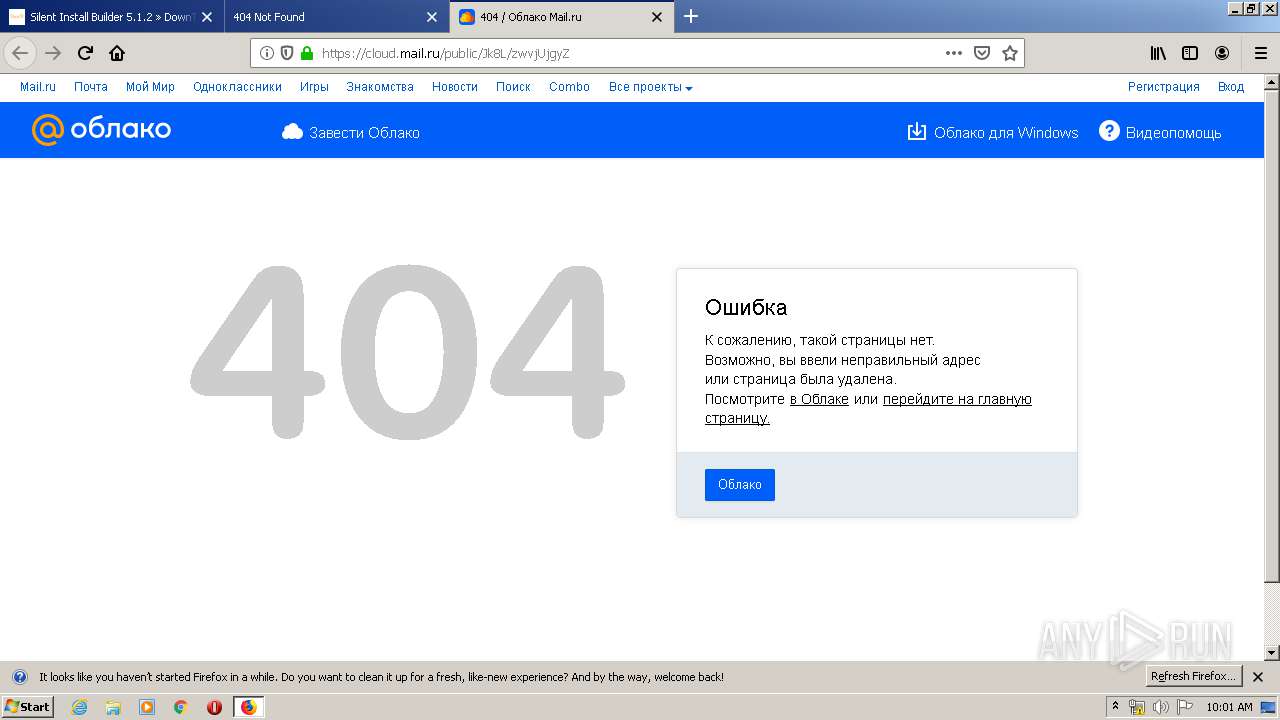Launch Chrome from taskbar
Screen dimensions: 1280x720
pos(181,707)
